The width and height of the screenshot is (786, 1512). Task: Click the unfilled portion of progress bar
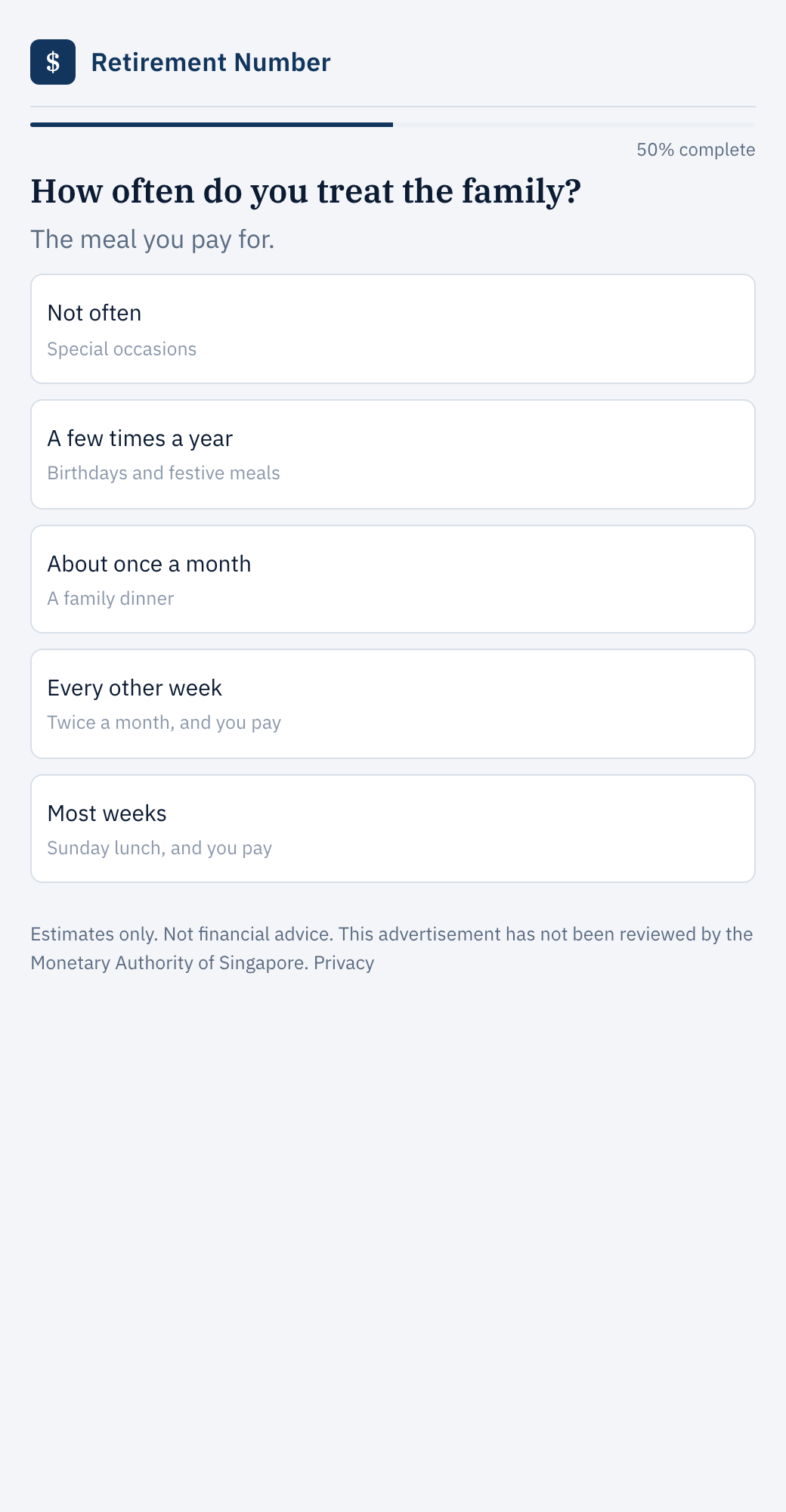click(574, 124)
